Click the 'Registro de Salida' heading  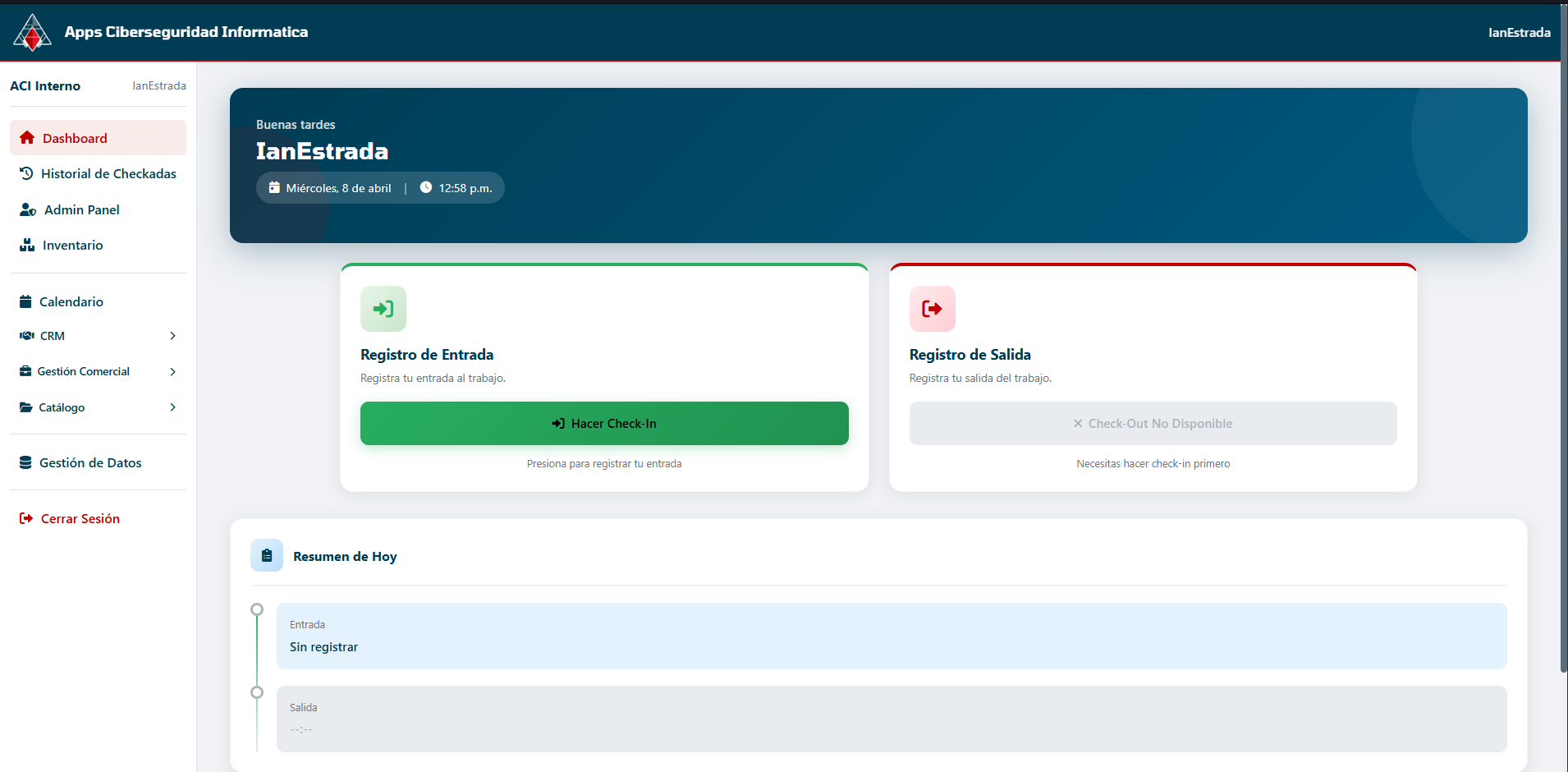point(970,355)
